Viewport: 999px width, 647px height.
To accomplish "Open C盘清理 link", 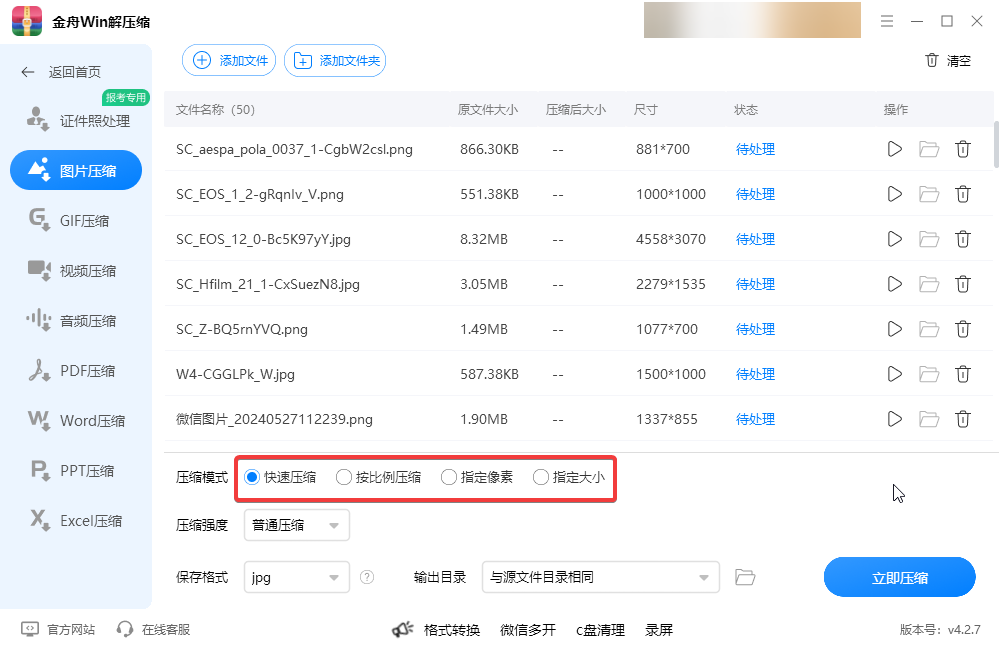I will (600, 630).
